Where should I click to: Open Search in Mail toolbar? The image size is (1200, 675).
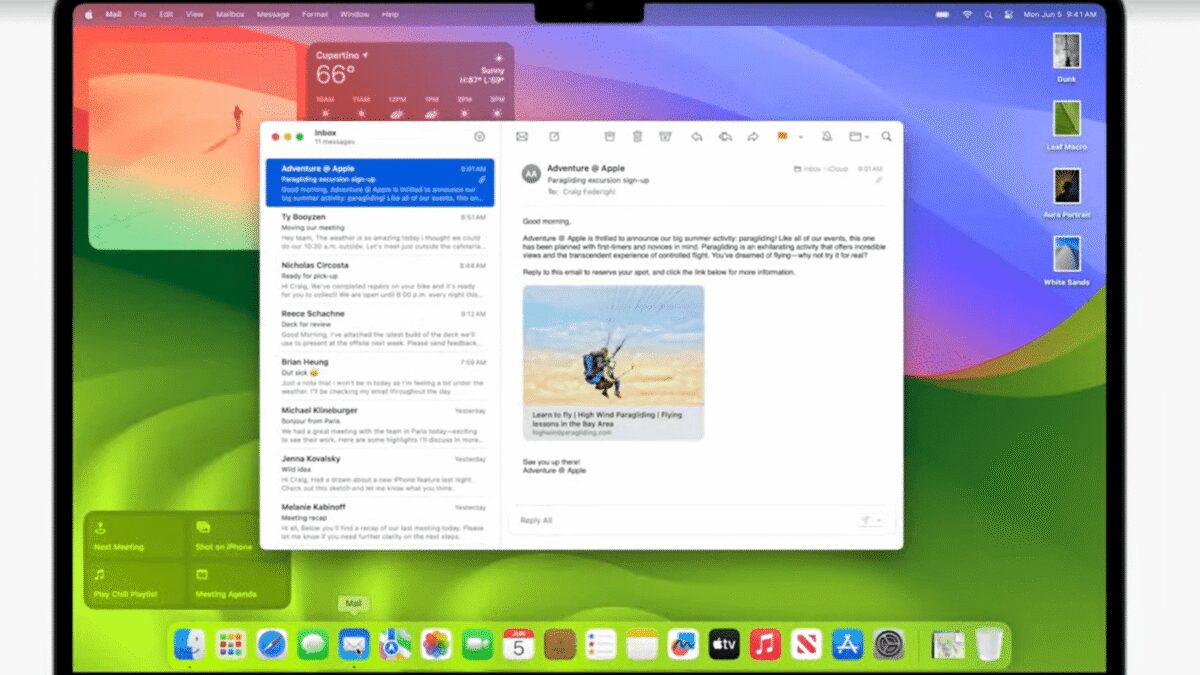[x=885, y=137]
